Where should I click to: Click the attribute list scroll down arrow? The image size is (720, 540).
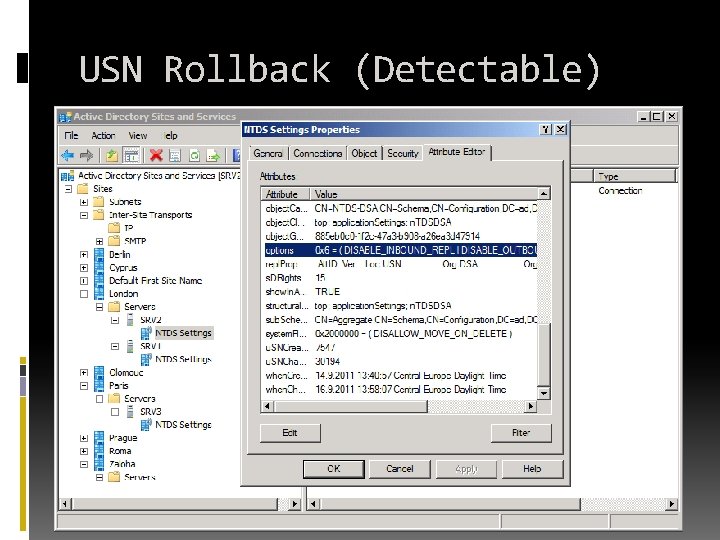click(544, 393)
